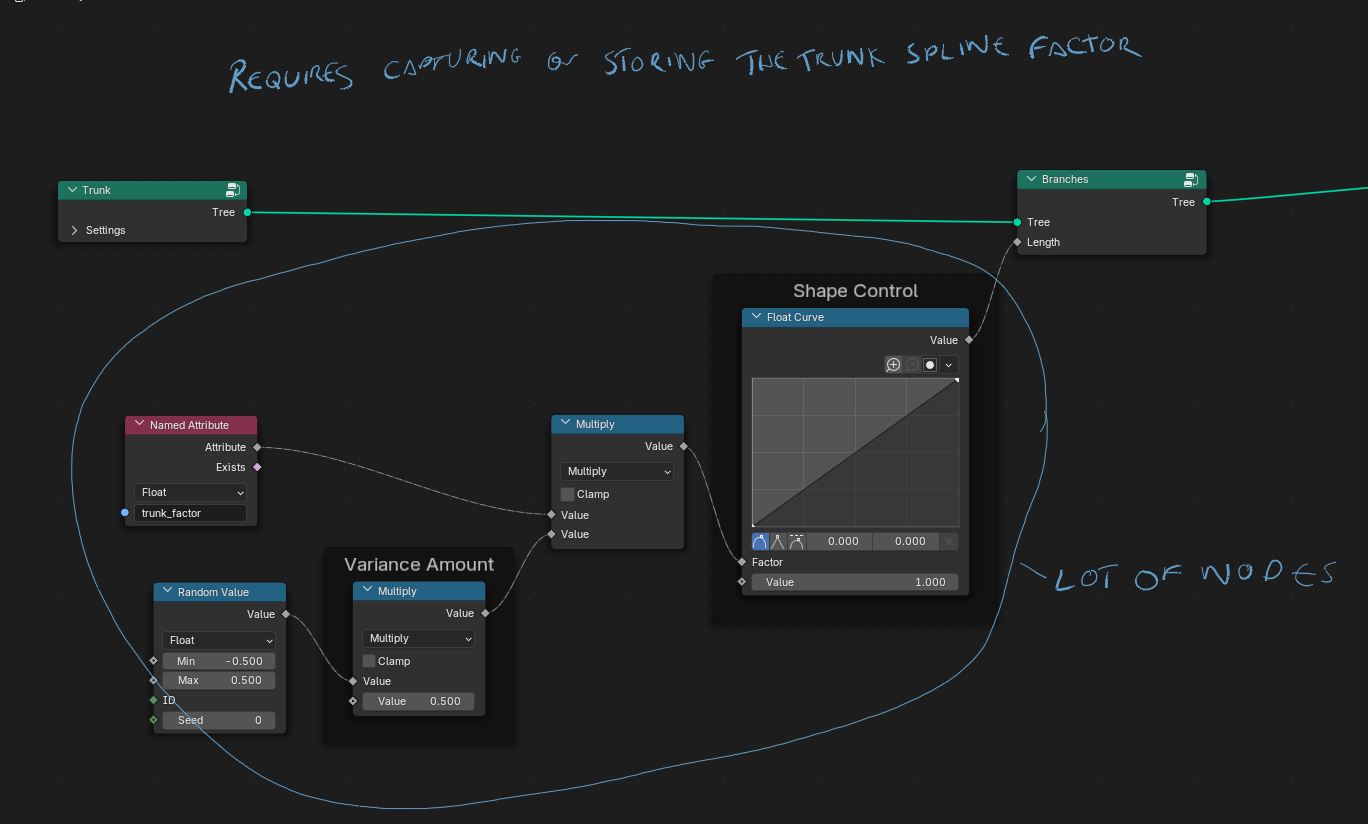Set curve handle to Auto Clamped
Viewport: 1368px width, 824px height.
point(796,541)
